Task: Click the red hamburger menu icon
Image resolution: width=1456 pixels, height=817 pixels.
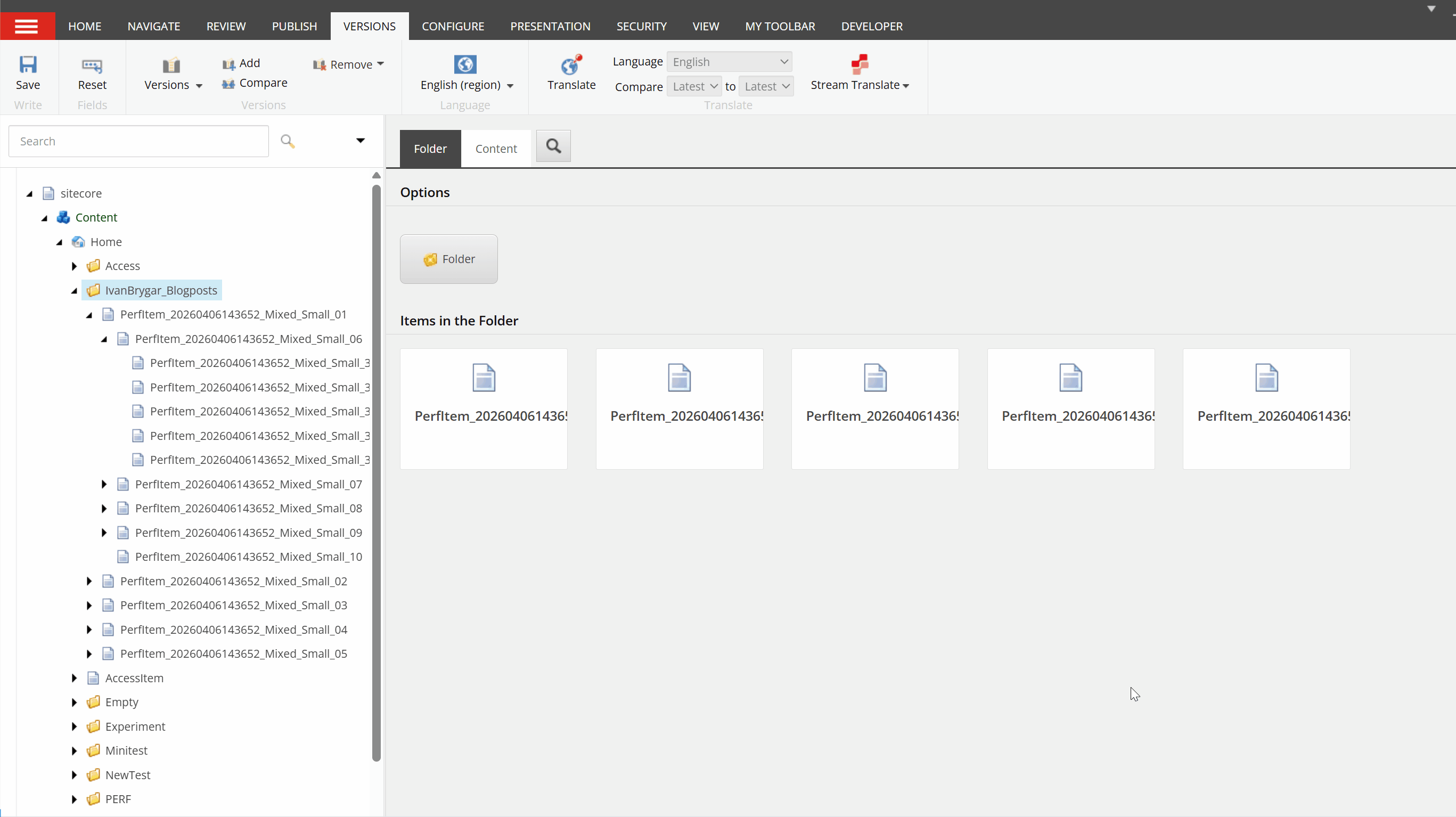Action: (27, 26)
